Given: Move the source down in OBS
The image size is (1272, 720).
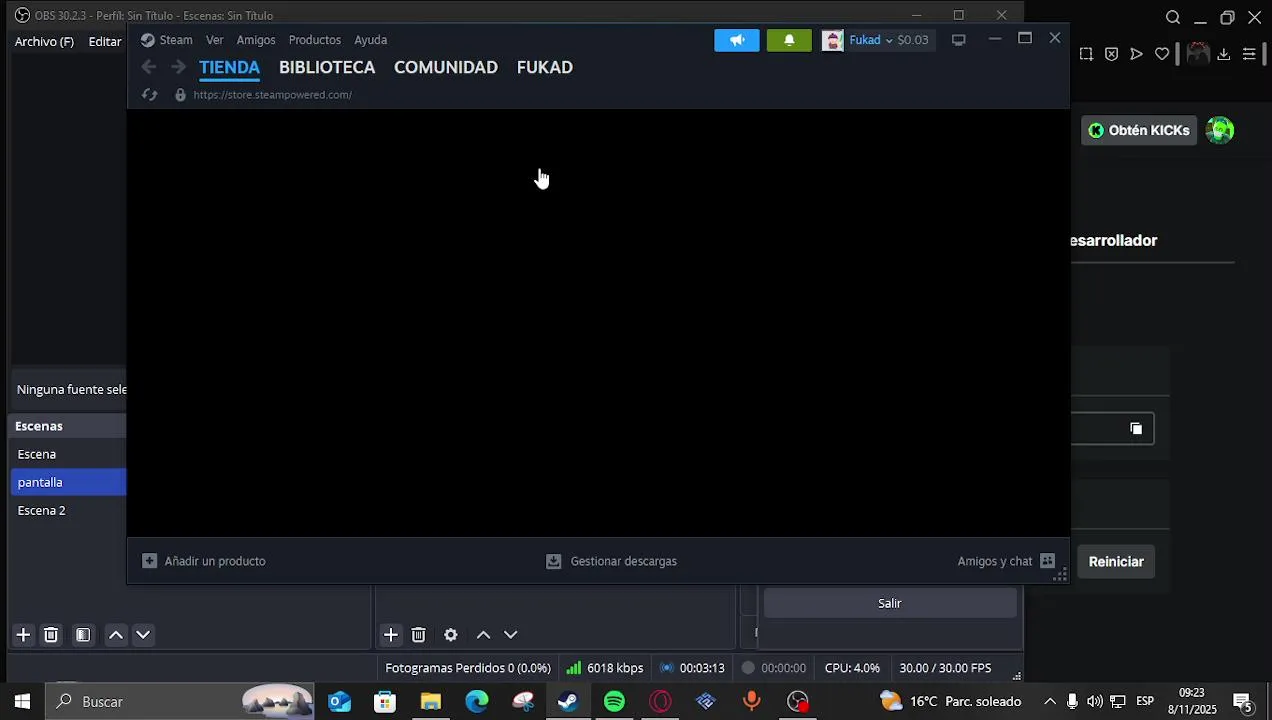Looking at the screenshot, I should [x=511, y=635].
